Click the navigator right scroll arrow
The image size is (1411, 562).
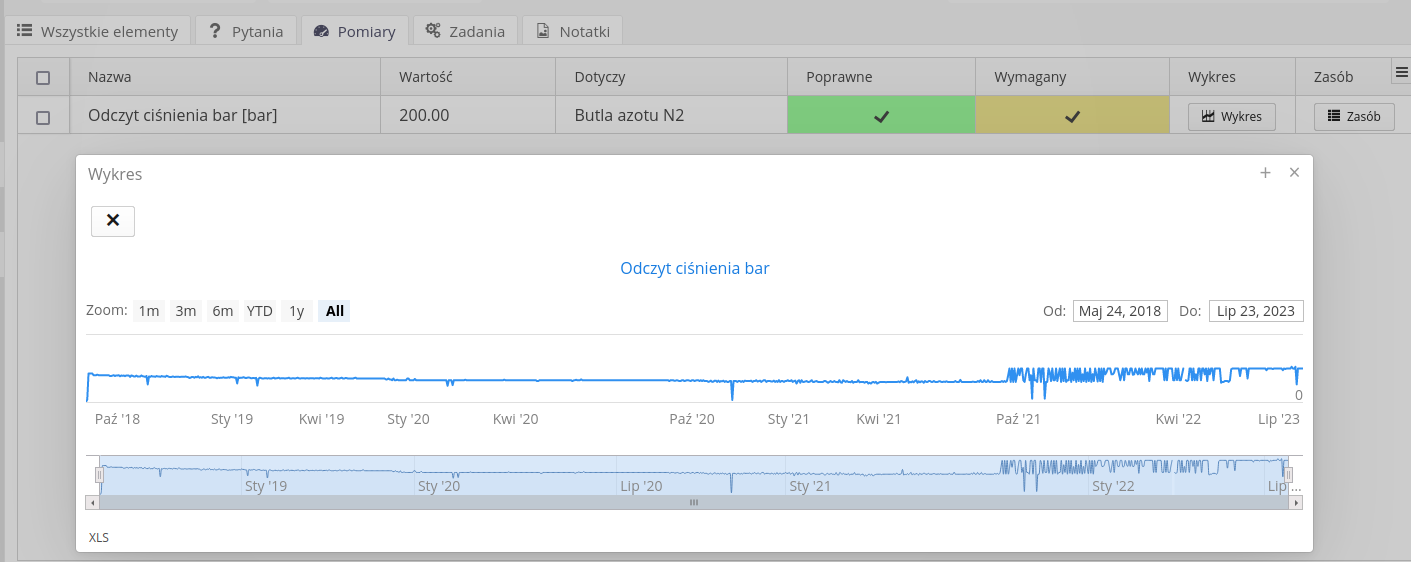coord(1296,503)
